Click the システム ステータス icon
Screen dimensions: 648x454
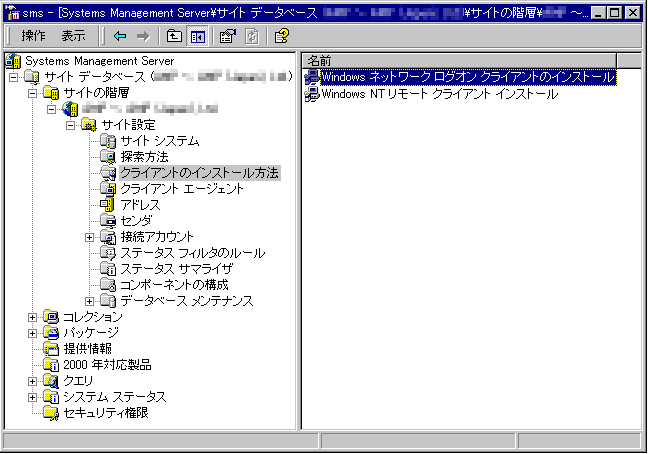pyautogui.click(x=51, y=397)
